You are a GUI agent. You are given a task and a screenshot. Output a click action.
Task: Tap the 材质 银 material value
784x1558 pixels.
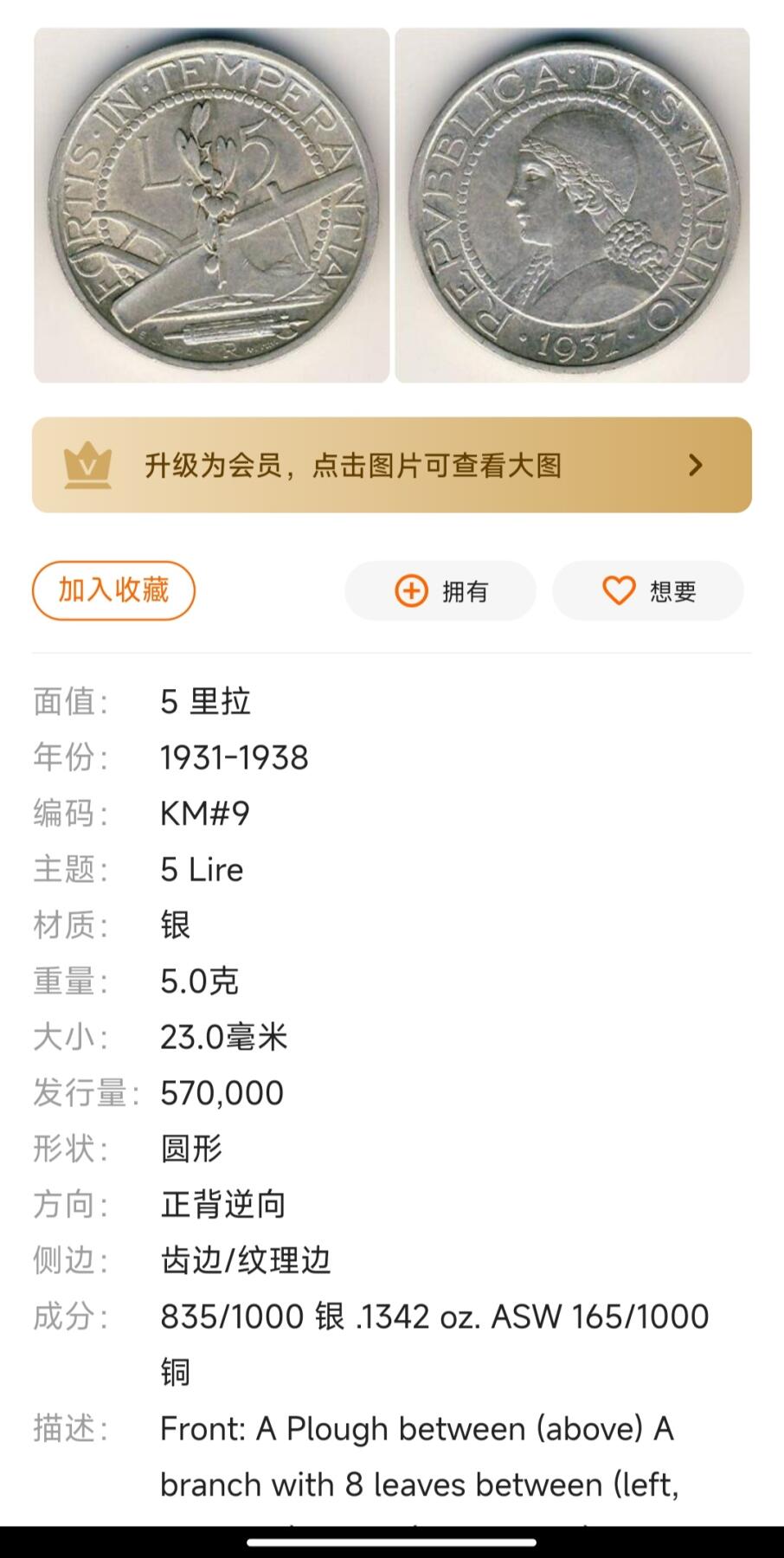(x=175, y=925)
